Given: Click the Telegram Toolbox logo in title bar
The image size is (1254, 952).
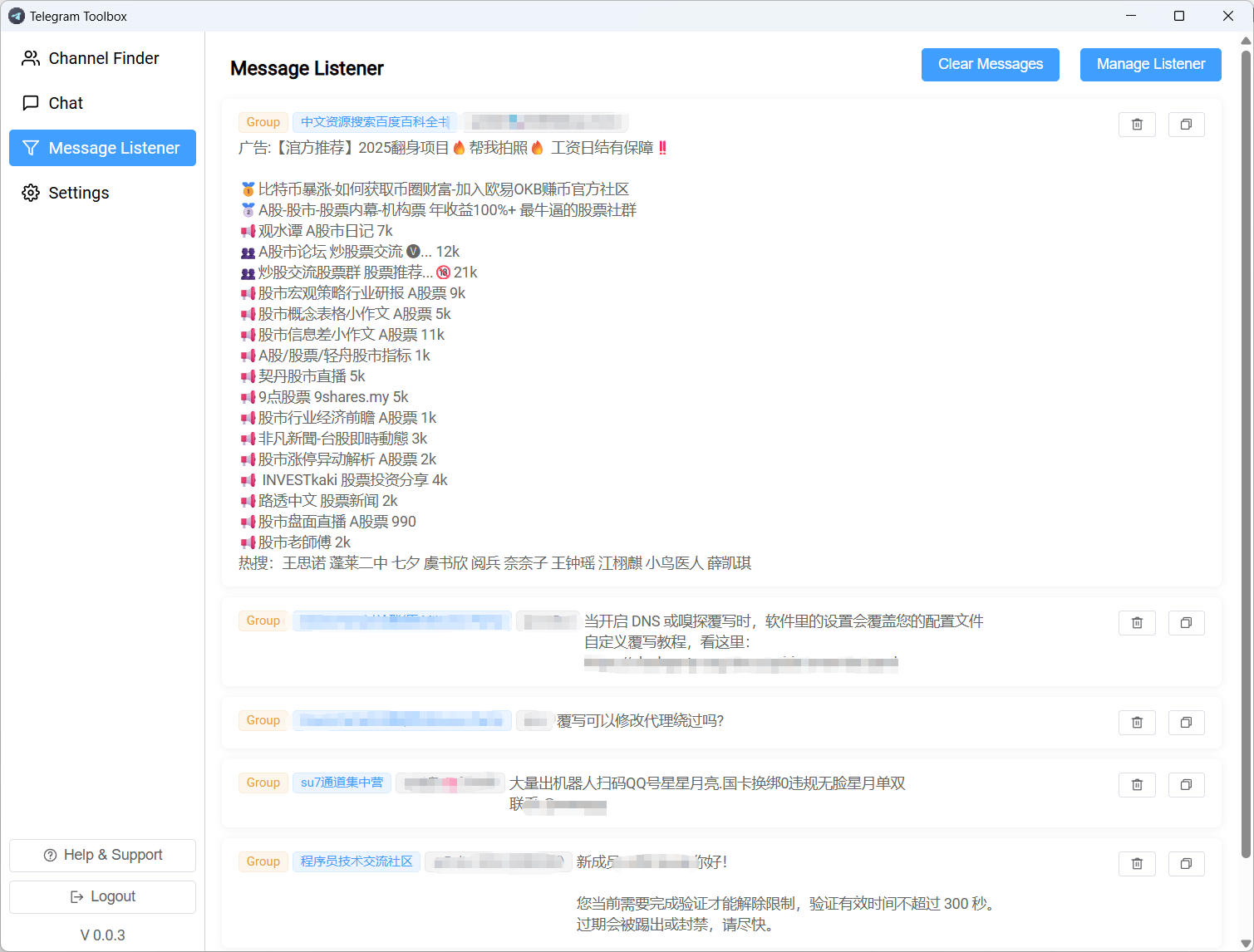Looking at the screenshot, I should pyautogui.click(x=17, y=16).
